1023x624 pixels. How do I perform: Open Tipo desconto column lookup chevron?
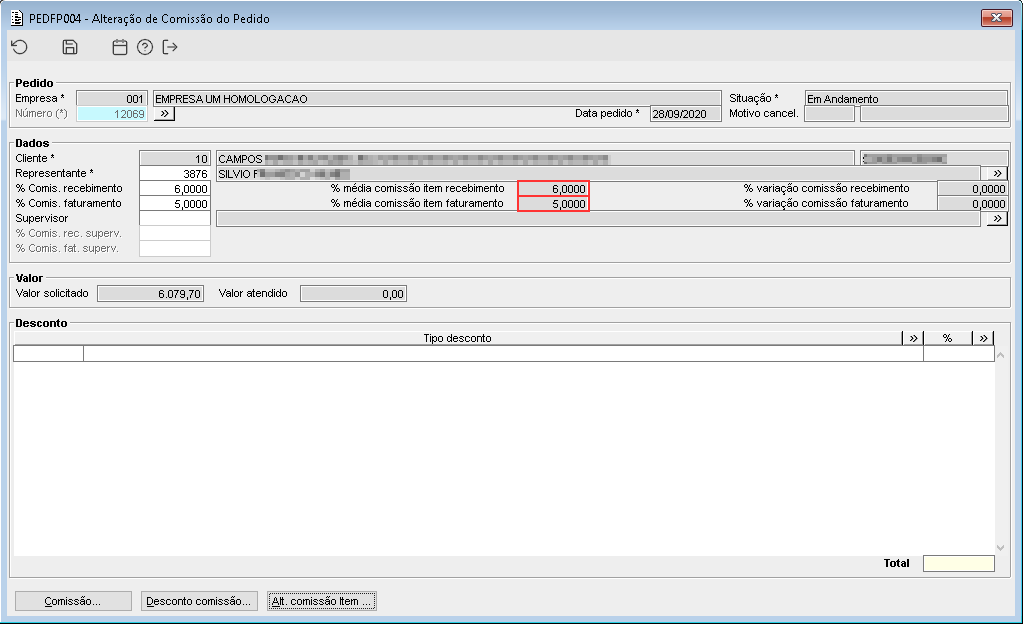(x=913, y=338)
